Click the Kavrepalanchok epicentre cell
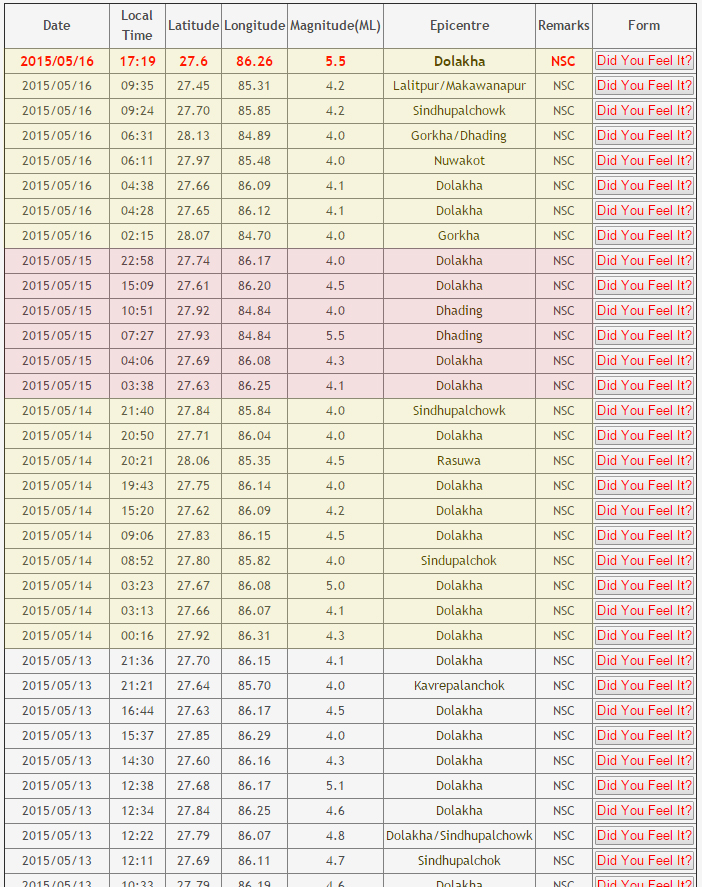Screen dimensions: 702x887 459,686
